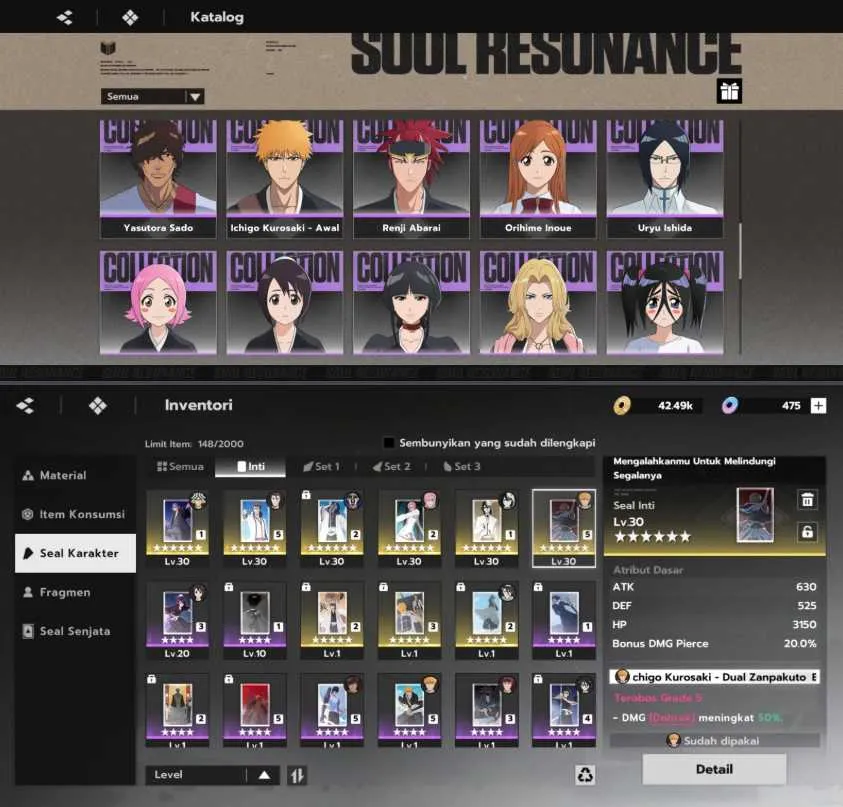Screen dimensions: 843x807
Task: Open Yasutora Sado collection card
Action: pyautogui.click(x=158, y=179)
